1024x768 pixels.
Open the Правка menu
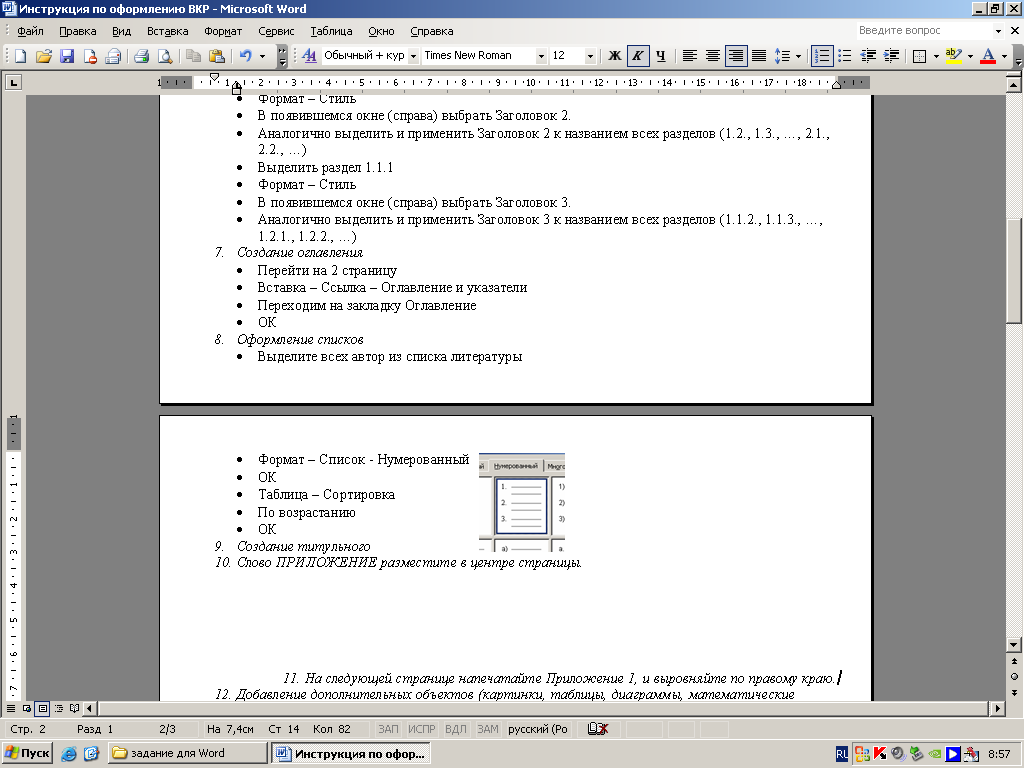click(78, 31)
